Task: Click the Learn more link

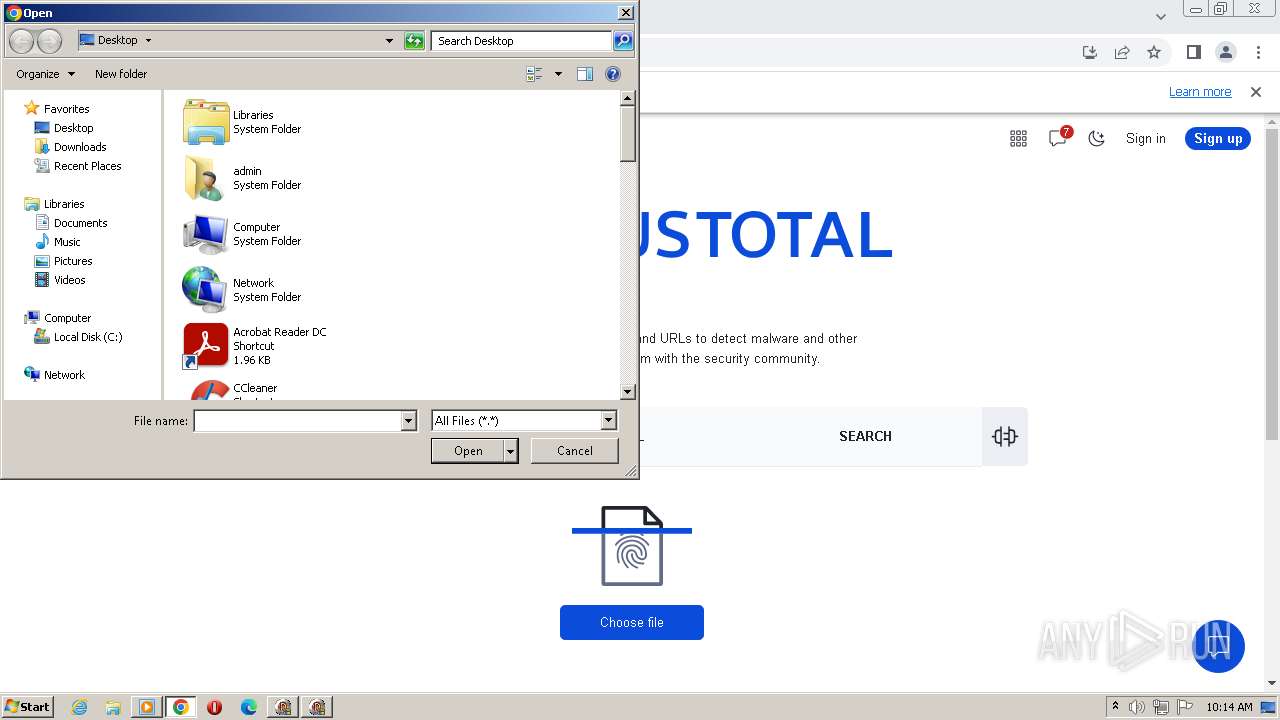Action: coord(1200,92)
